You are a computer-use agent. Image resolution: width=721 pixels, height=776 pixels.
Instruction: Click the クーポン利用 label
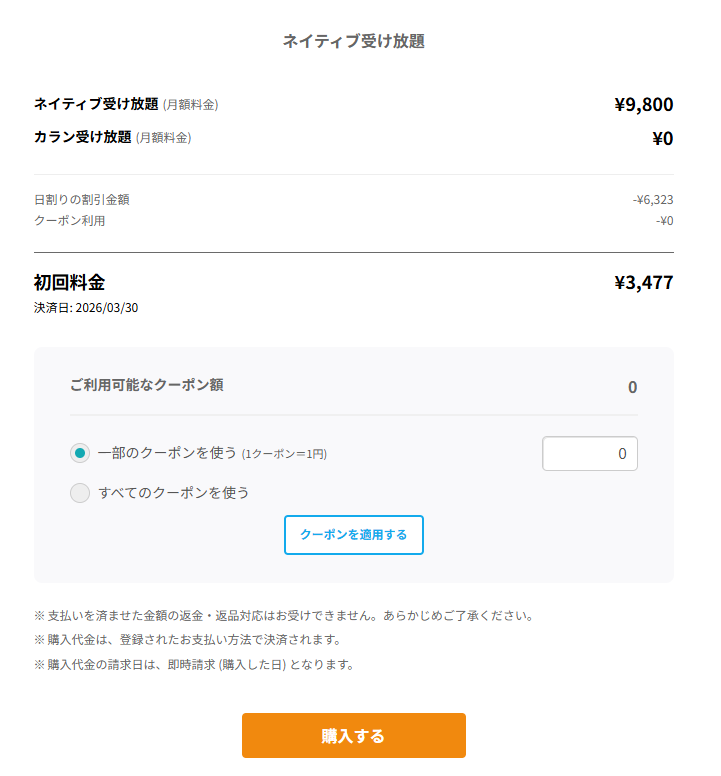(69, 220)
